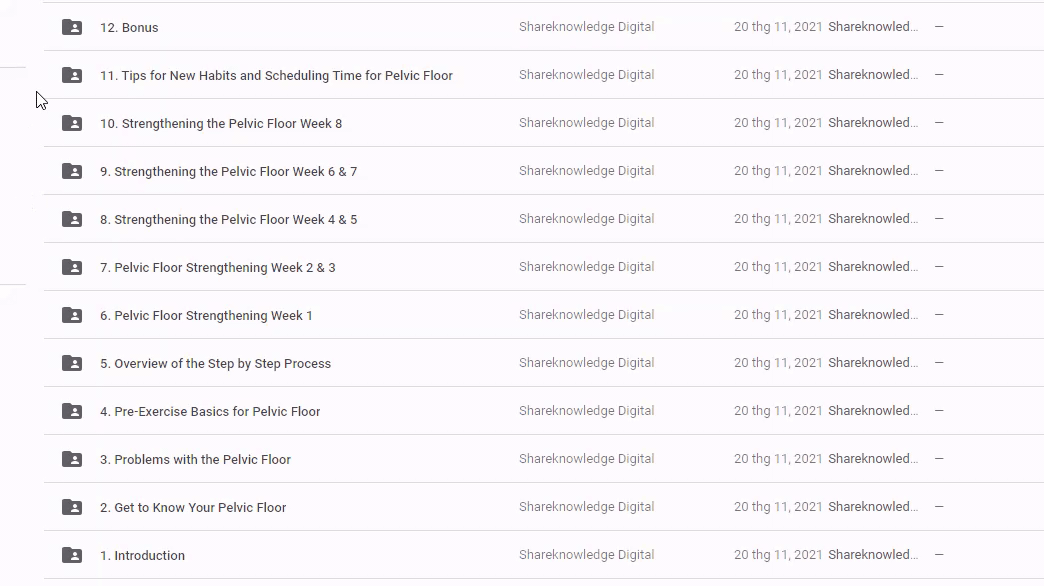
Task: Click file size dash in 7. Week 2 & 3 row
Action: click(939, 267)
